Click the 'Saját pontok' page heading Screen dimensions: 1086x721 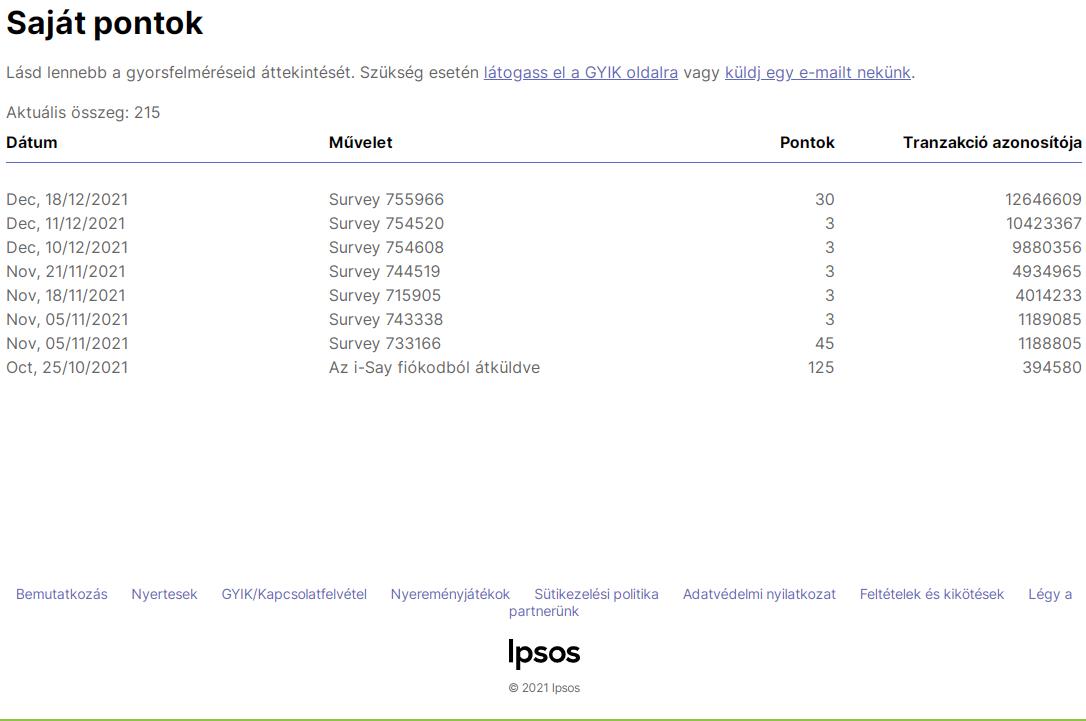(x=105, y=24)
